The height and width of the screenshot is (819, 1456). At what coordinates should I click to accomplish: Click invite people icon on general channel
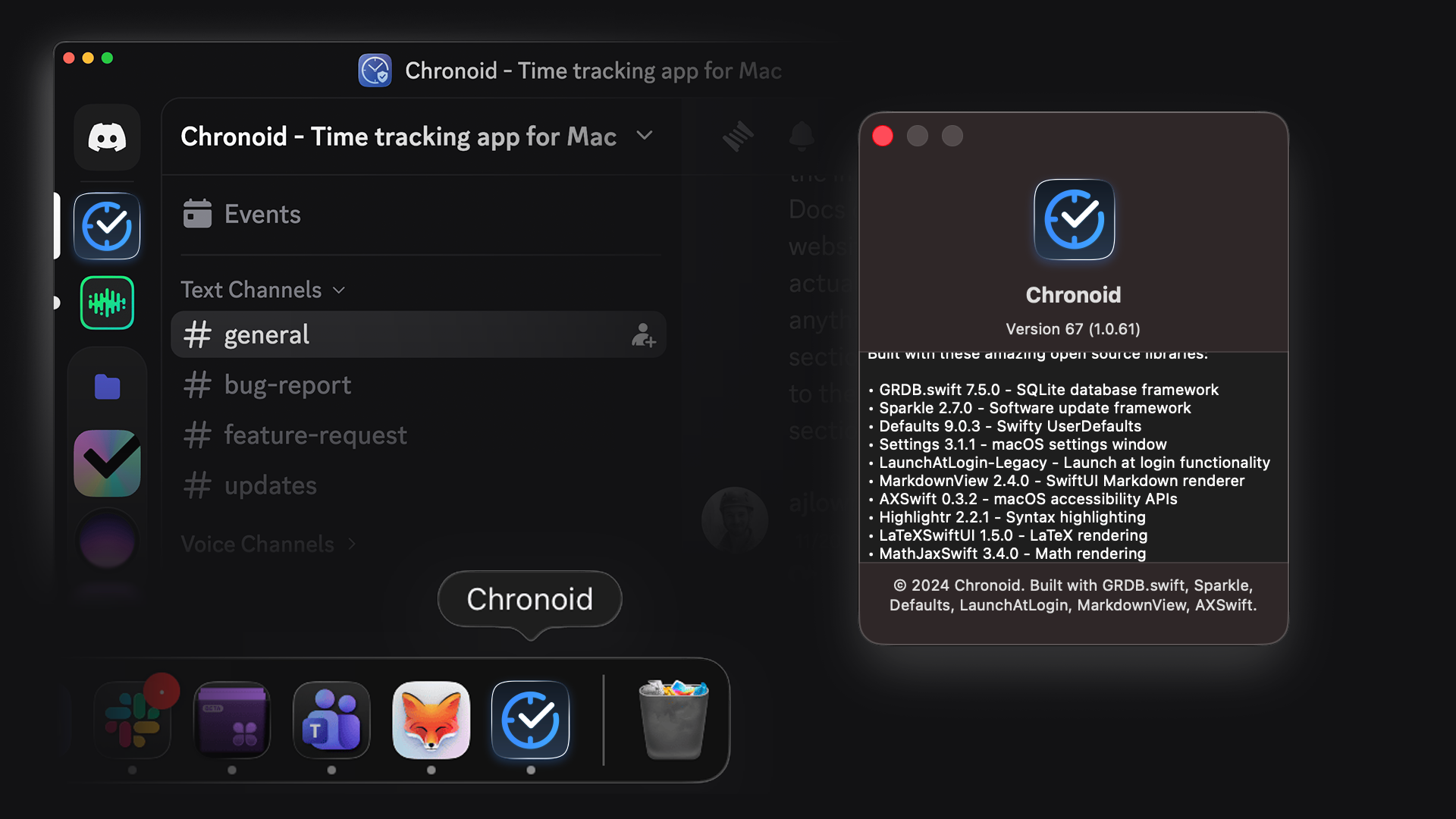point(643,335)
